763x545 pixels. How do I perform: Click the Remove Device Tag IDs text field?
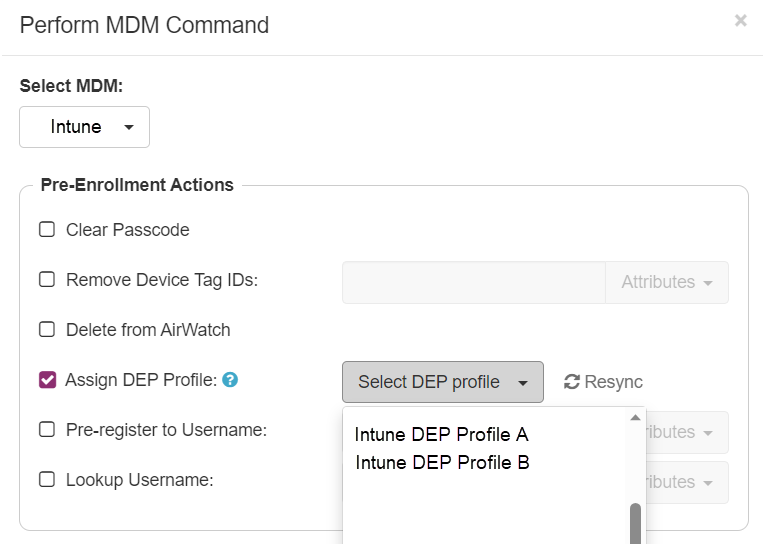474,282
